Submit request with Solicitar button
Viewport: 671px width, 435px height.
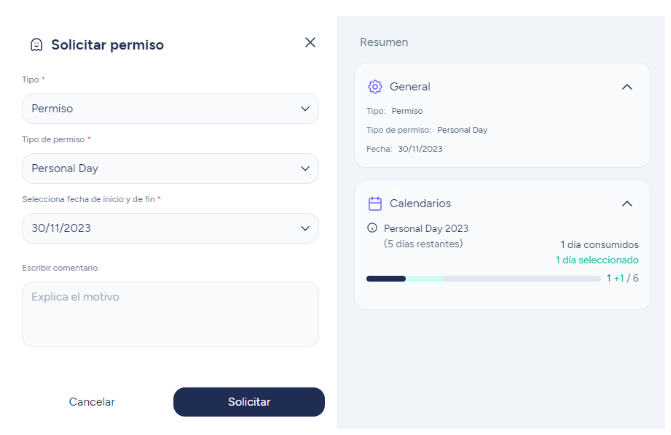pyautogui.click(x=249, y=402)
